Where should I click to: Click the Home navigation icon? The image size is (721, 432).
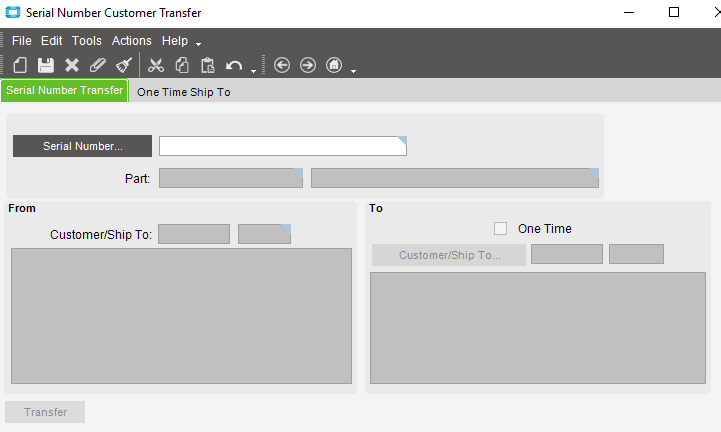[x=334, y=65]
